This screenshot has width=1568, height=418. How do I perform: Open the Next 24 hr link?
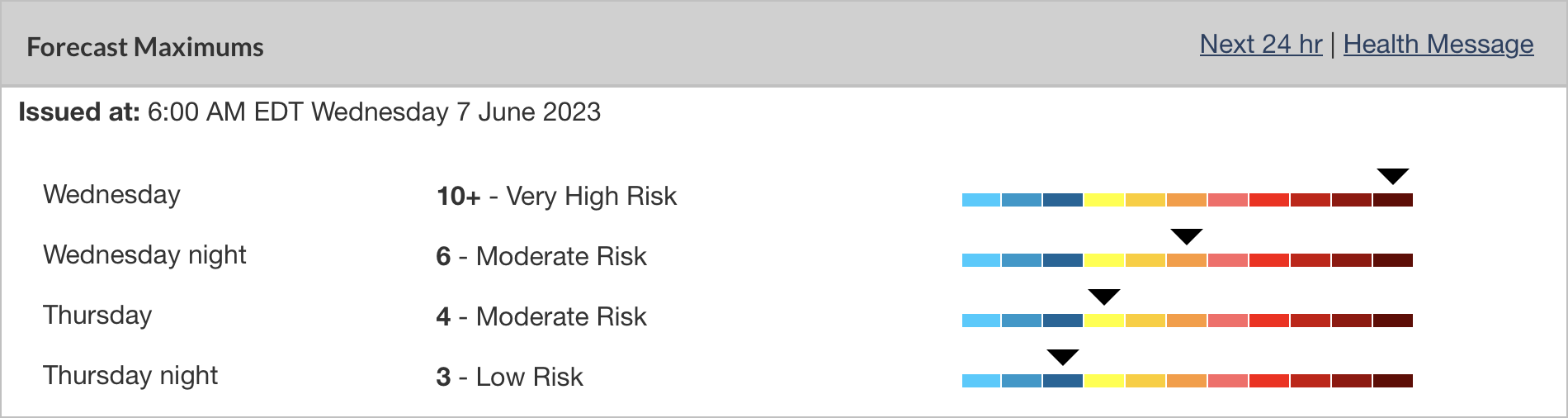1260,45
